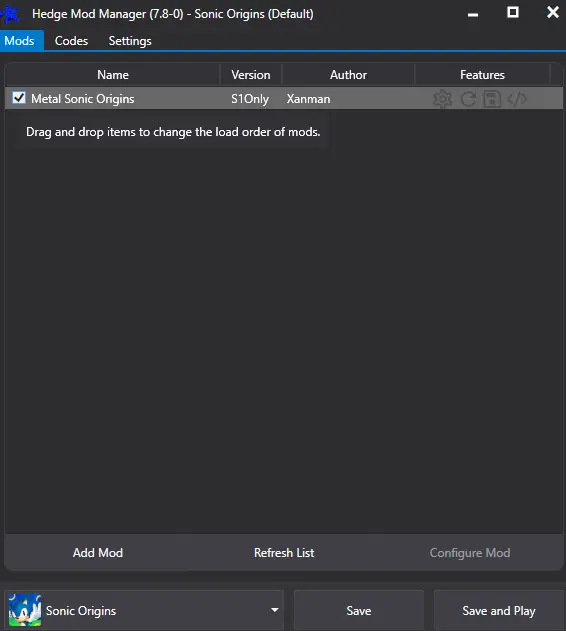Image resolution: width=566 pixels, height=631 pixels.
Task: Expand the game selector dropdown arrow
Action: (275, 610)
